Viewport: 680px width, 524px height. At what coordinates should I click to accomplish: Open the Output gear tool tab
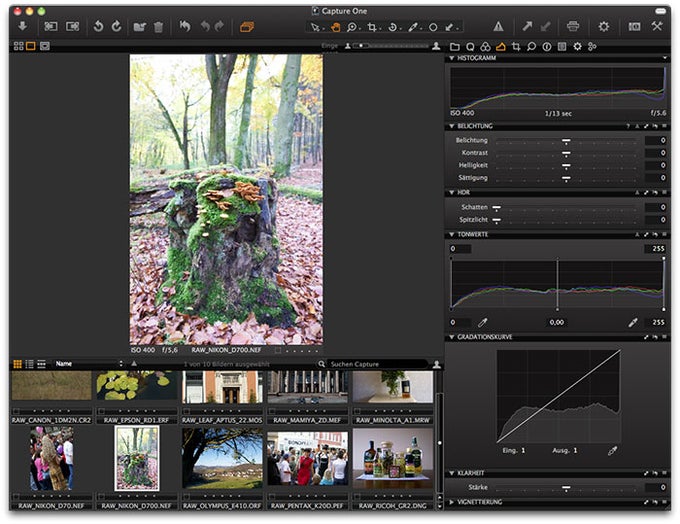pos(577,46)
